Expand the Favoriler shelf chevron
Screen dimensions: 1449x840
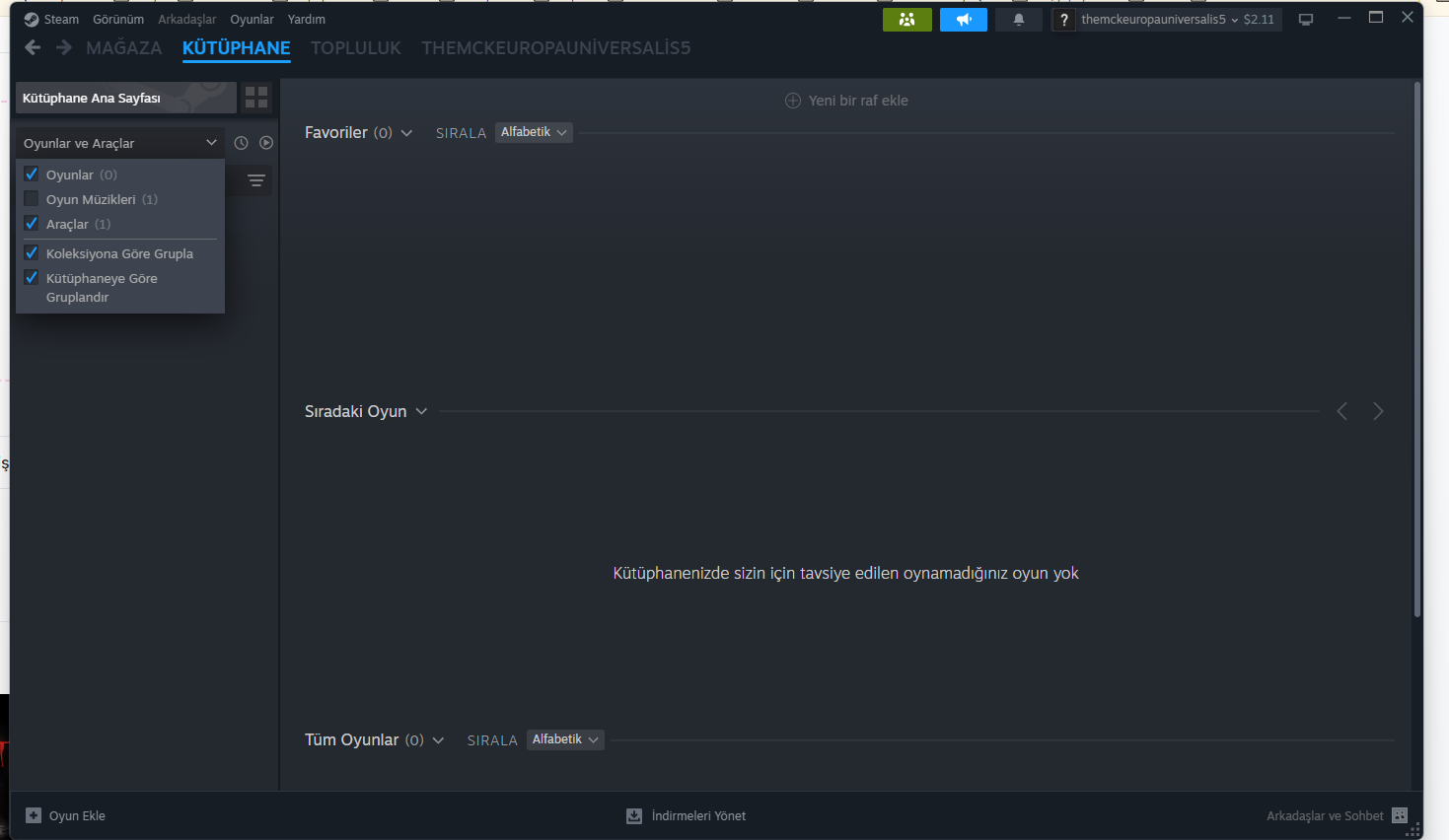tap(406, 133)
